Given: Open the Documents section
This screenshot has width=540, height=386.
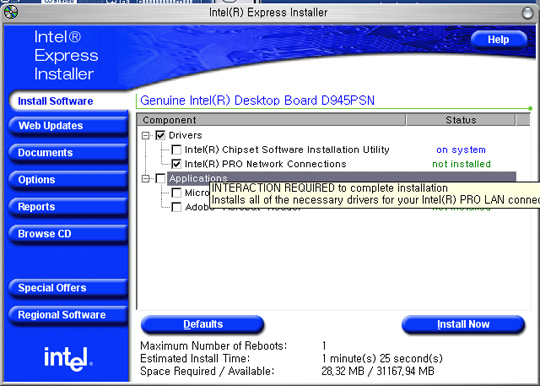Looking at the screenshot, I should click(x=68, y=153).
